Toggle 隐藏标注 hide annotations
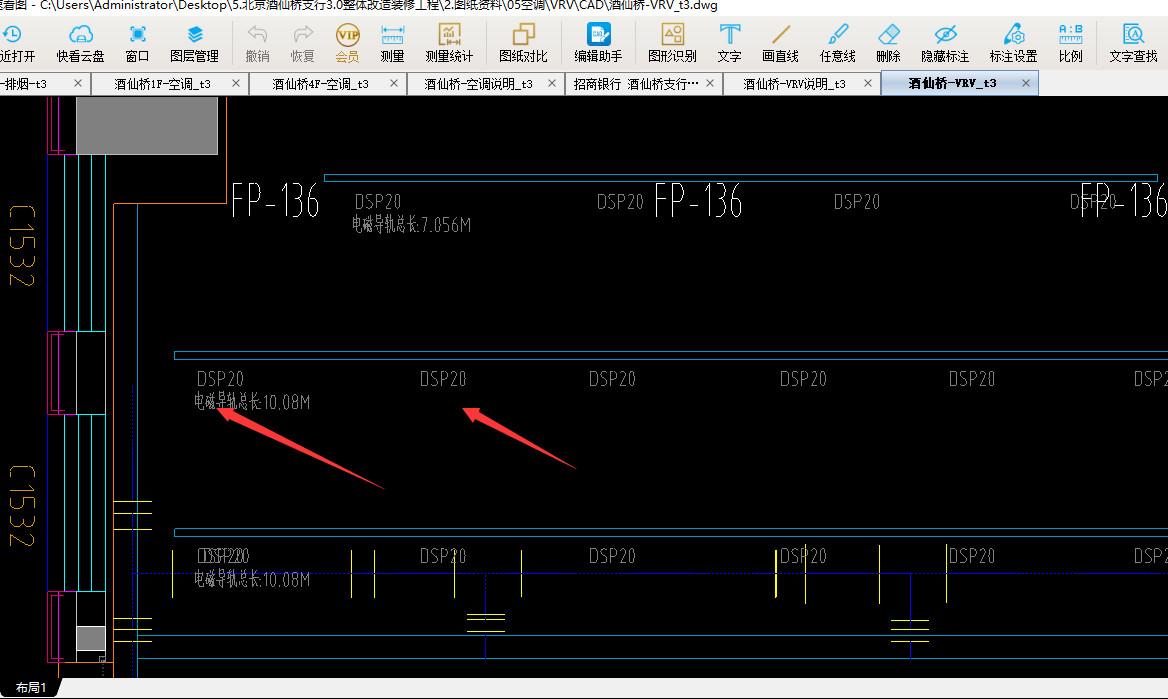This screenshot has width=1168, height=699. (945, 43)
